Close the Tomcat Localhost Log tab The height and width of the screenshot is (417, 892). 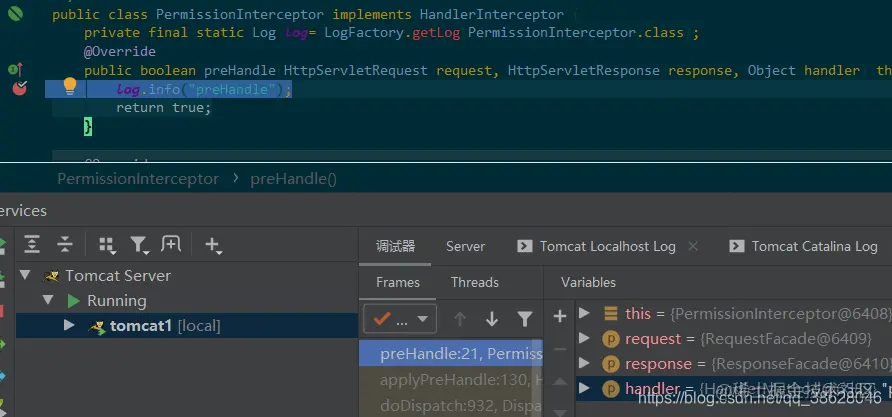pos(692,246)
